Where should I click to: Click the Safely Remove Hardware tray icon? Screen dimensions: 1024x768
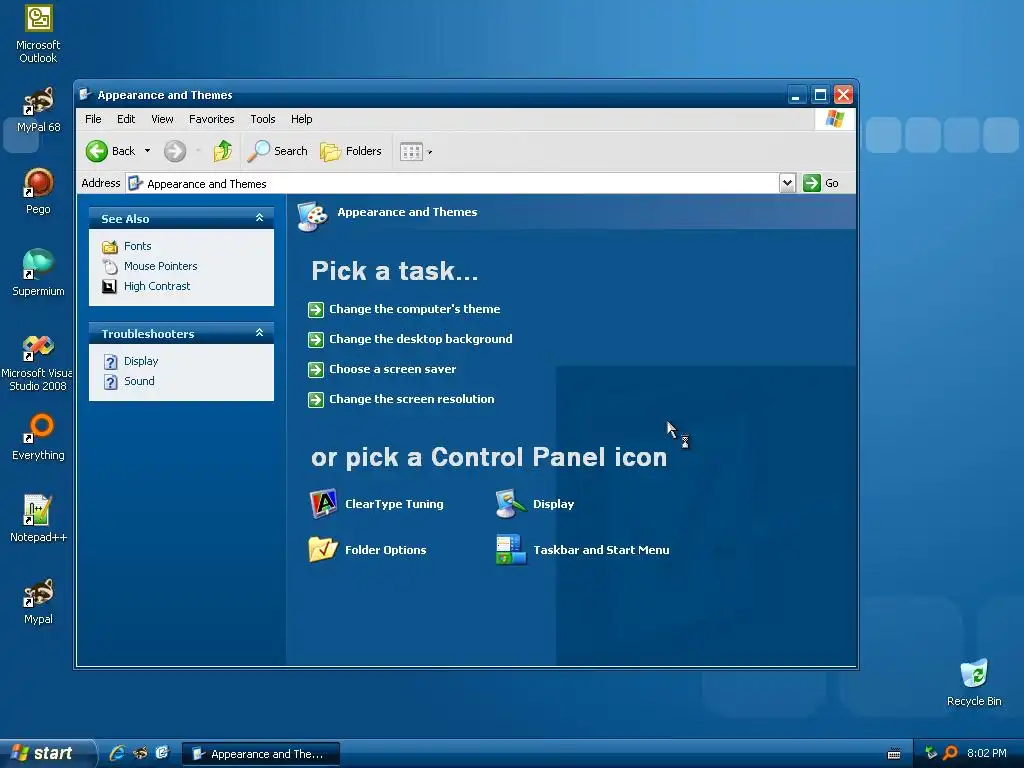coord(931,753)
